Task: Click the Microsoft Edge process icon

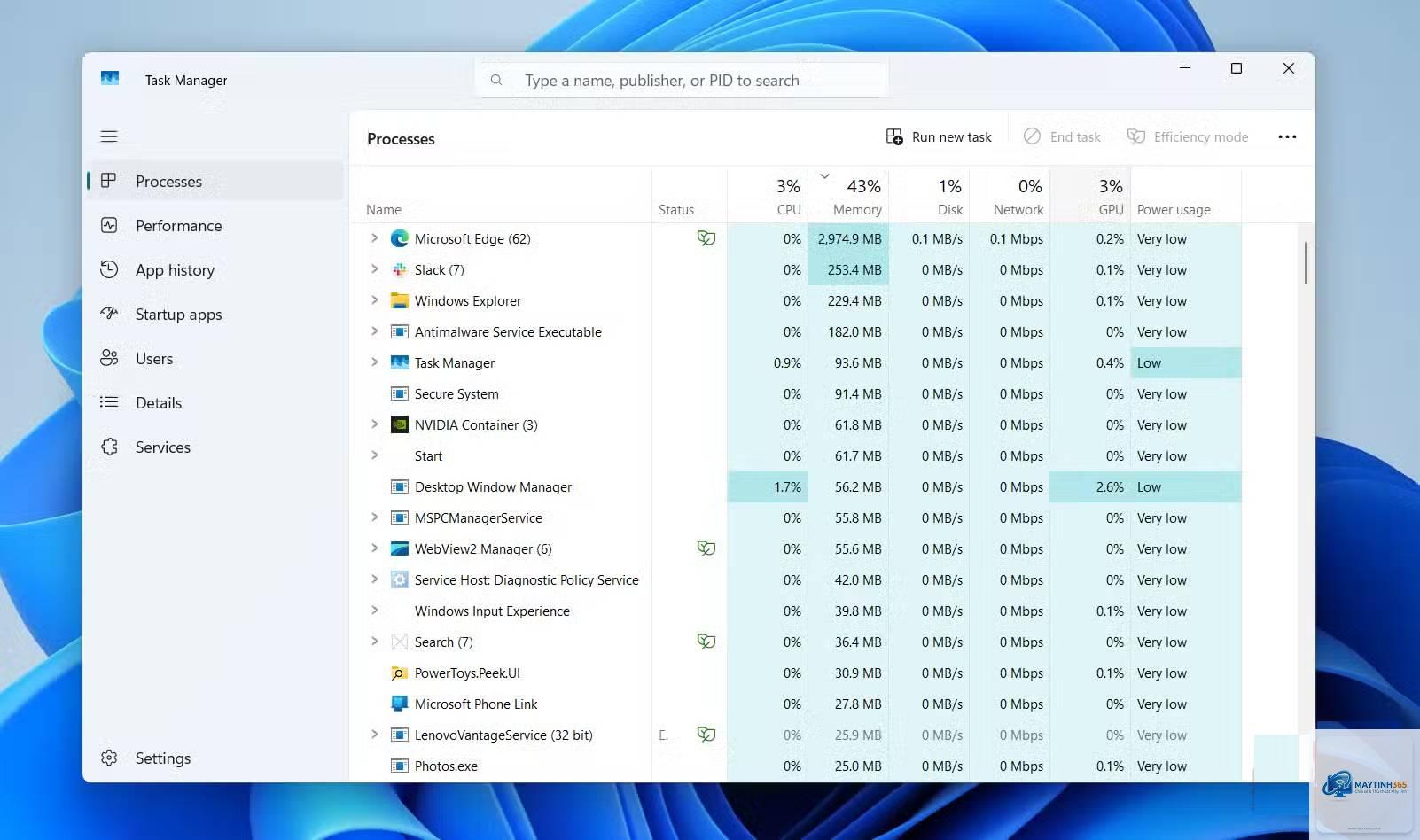Action: tap(400, 238)
